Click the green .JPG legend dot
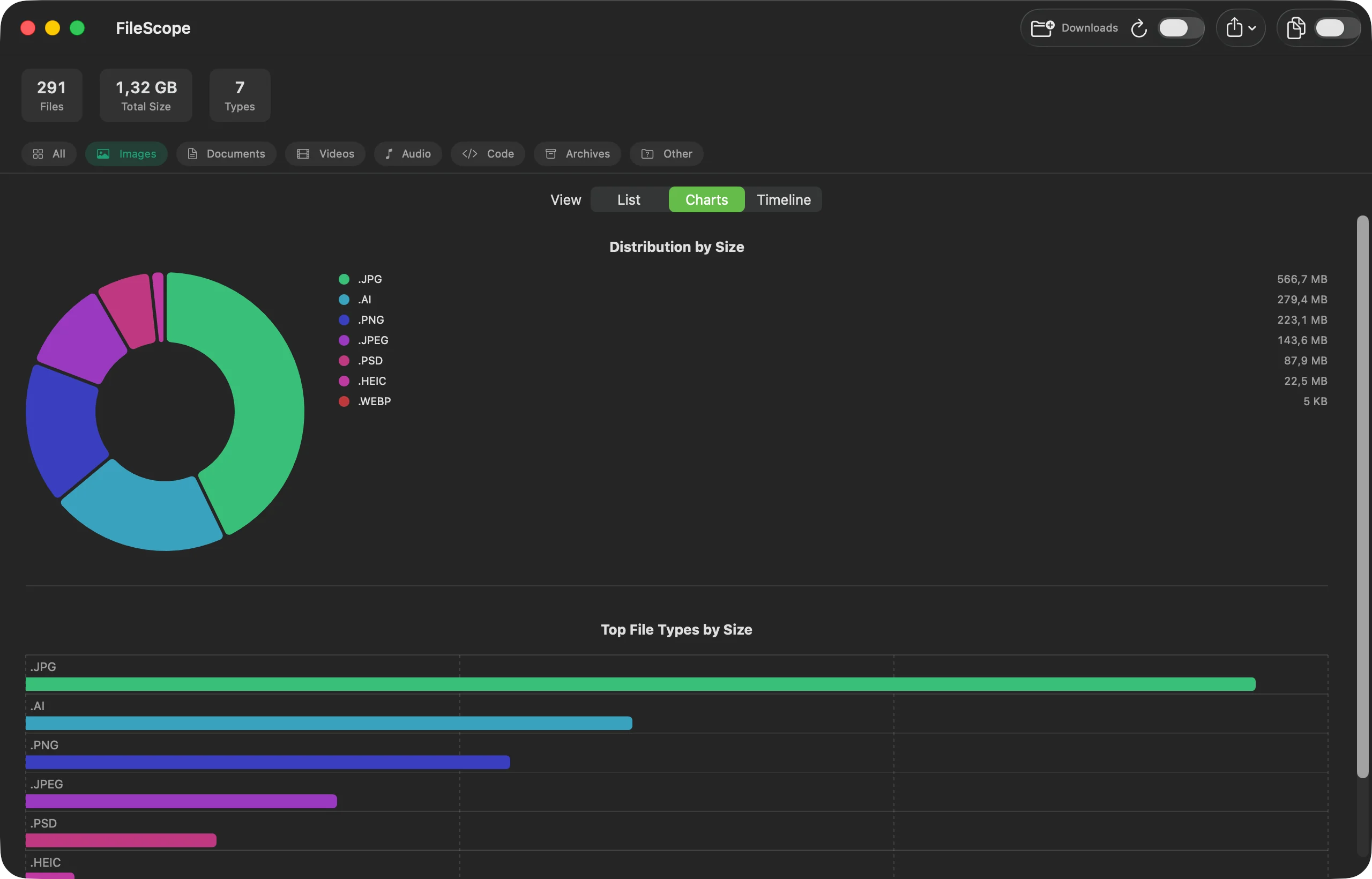This screenshot has height=879, width=1372. [x=344, y=279]
